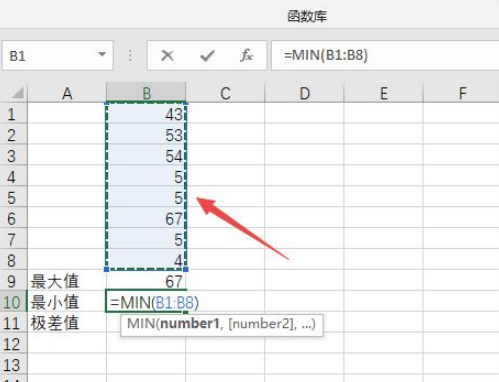499x382 pixels.
Task: Select row 10 header
Action: pyautogui.click(x=13, y=301)
